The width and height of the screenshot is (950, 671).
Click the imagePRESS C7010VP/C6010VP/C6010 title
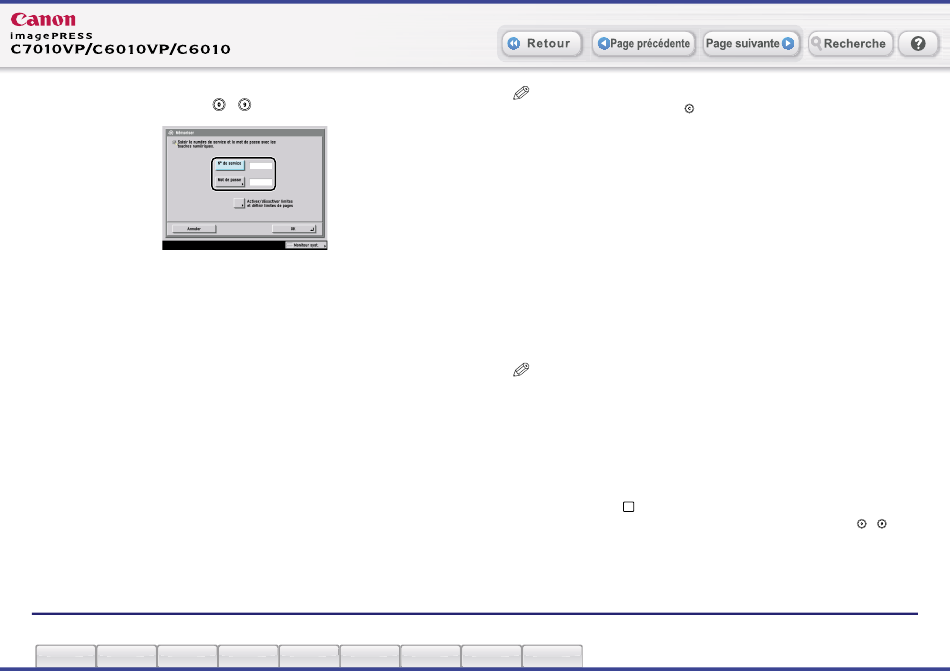tap(120, 44)
